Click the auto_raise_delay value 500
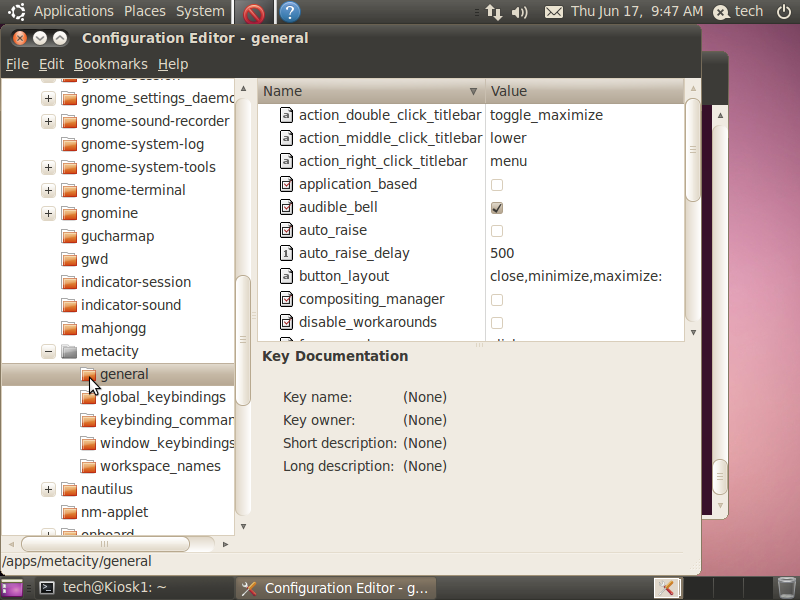The width and height of the screenshot is (800, 600). [502, 254]
